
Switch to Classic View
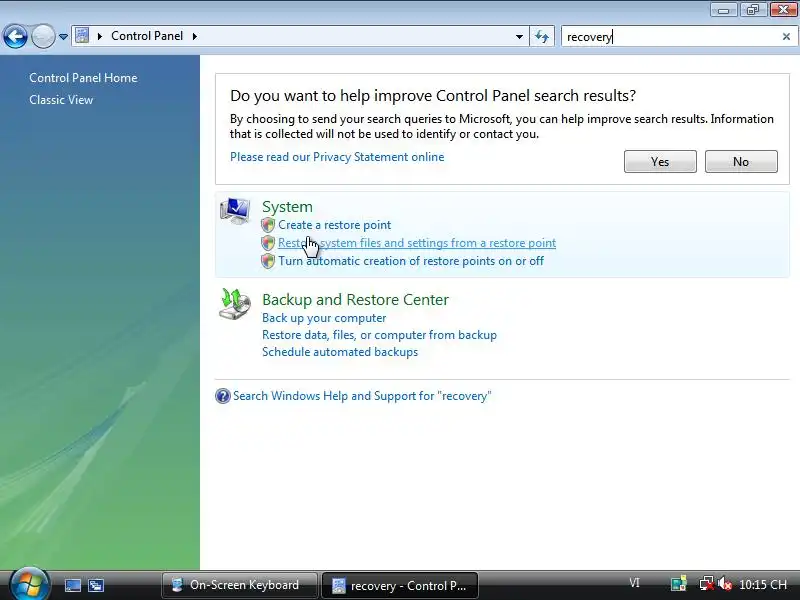click(x=61, y=100)
